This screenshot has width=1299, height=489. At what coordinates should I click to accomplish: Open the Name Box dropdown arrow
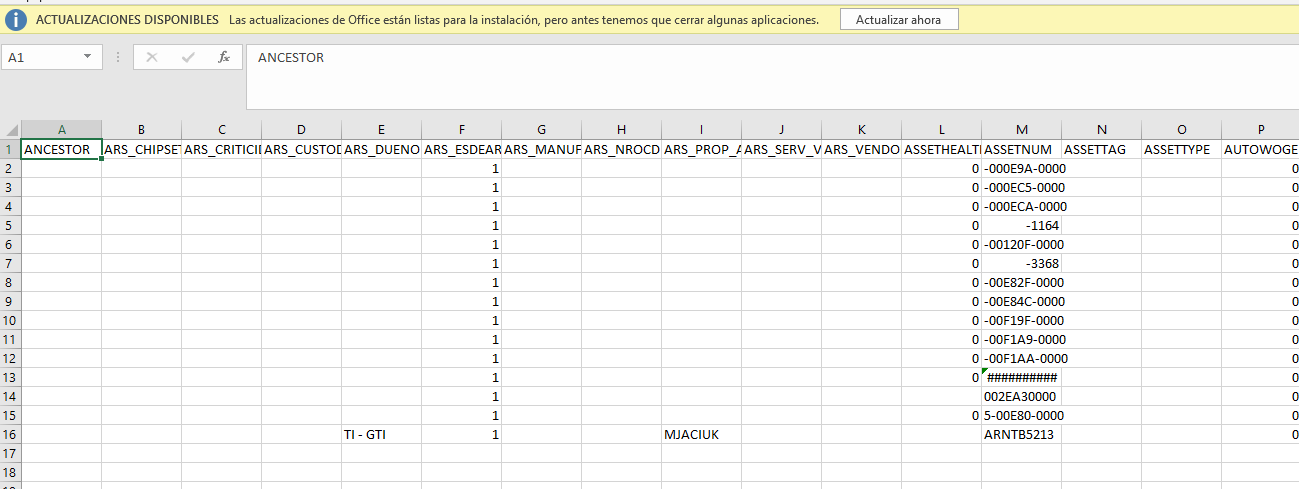click(88, 58)
